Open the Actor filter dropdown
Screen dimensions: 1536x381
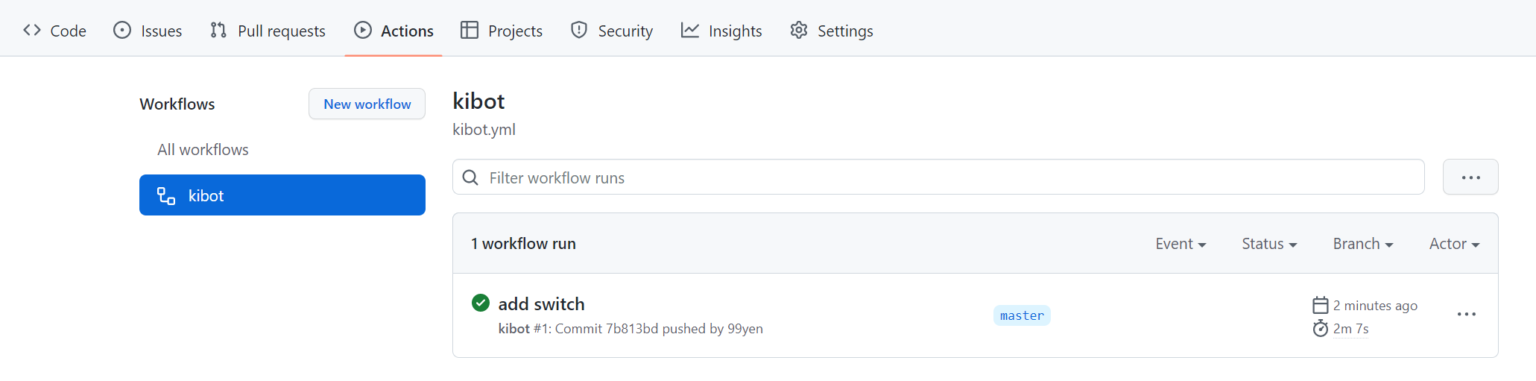point(1454,244)
